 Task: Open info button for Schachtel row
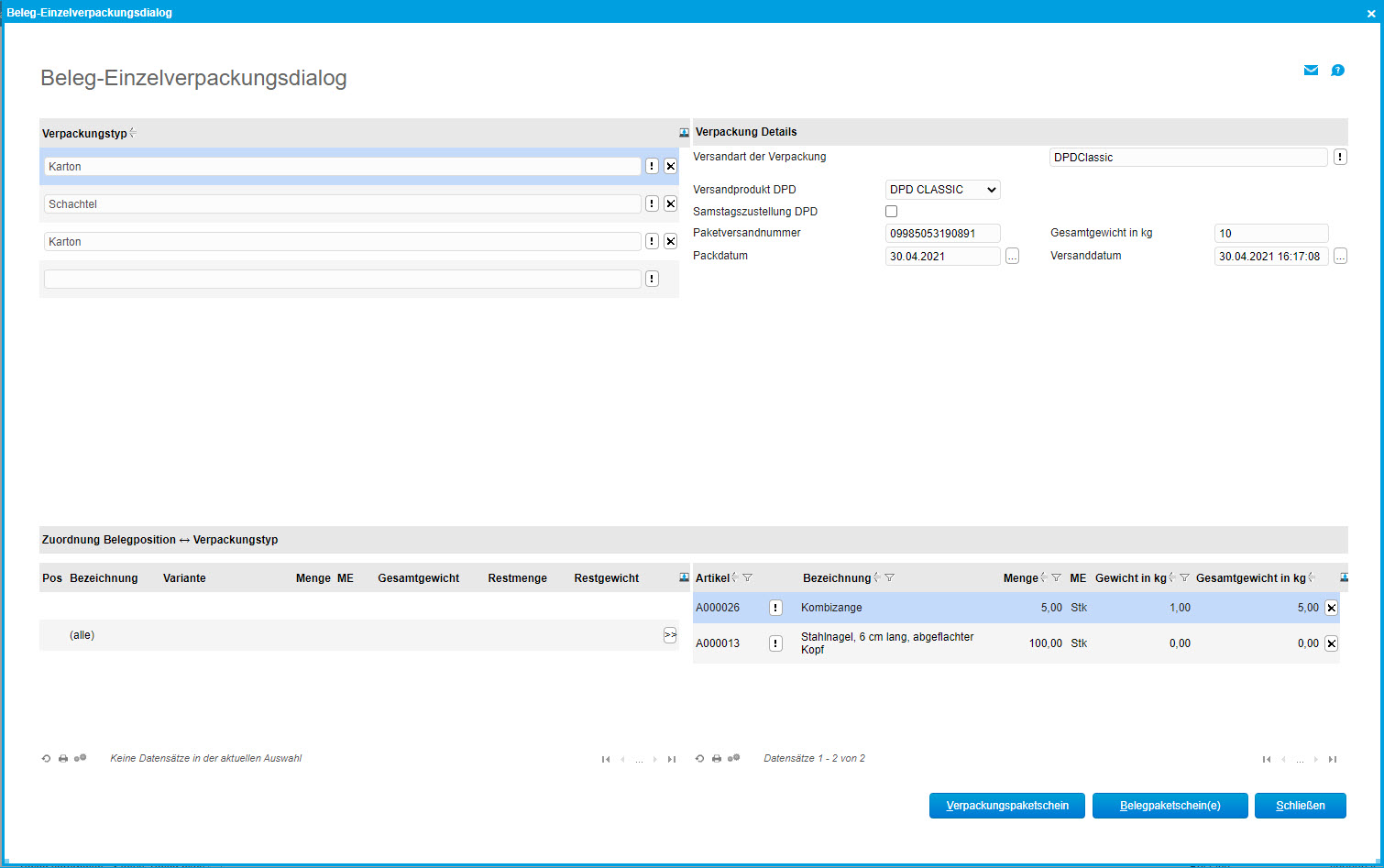(x=652, y=203)
